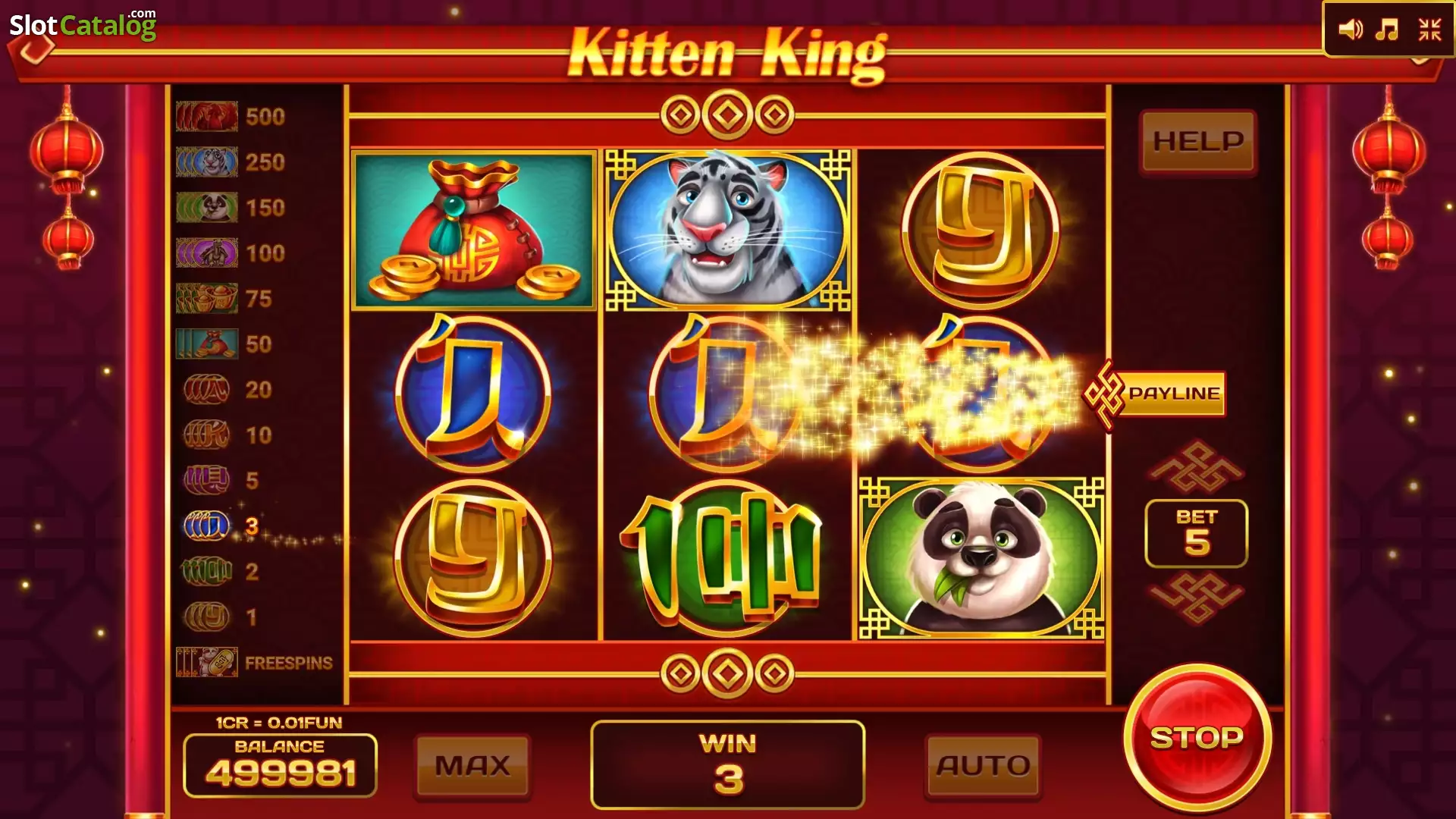Open the HELP panel
The height and width of the screenshot is (819, 1456).
pyautogui.click(x=1198, y=142)
